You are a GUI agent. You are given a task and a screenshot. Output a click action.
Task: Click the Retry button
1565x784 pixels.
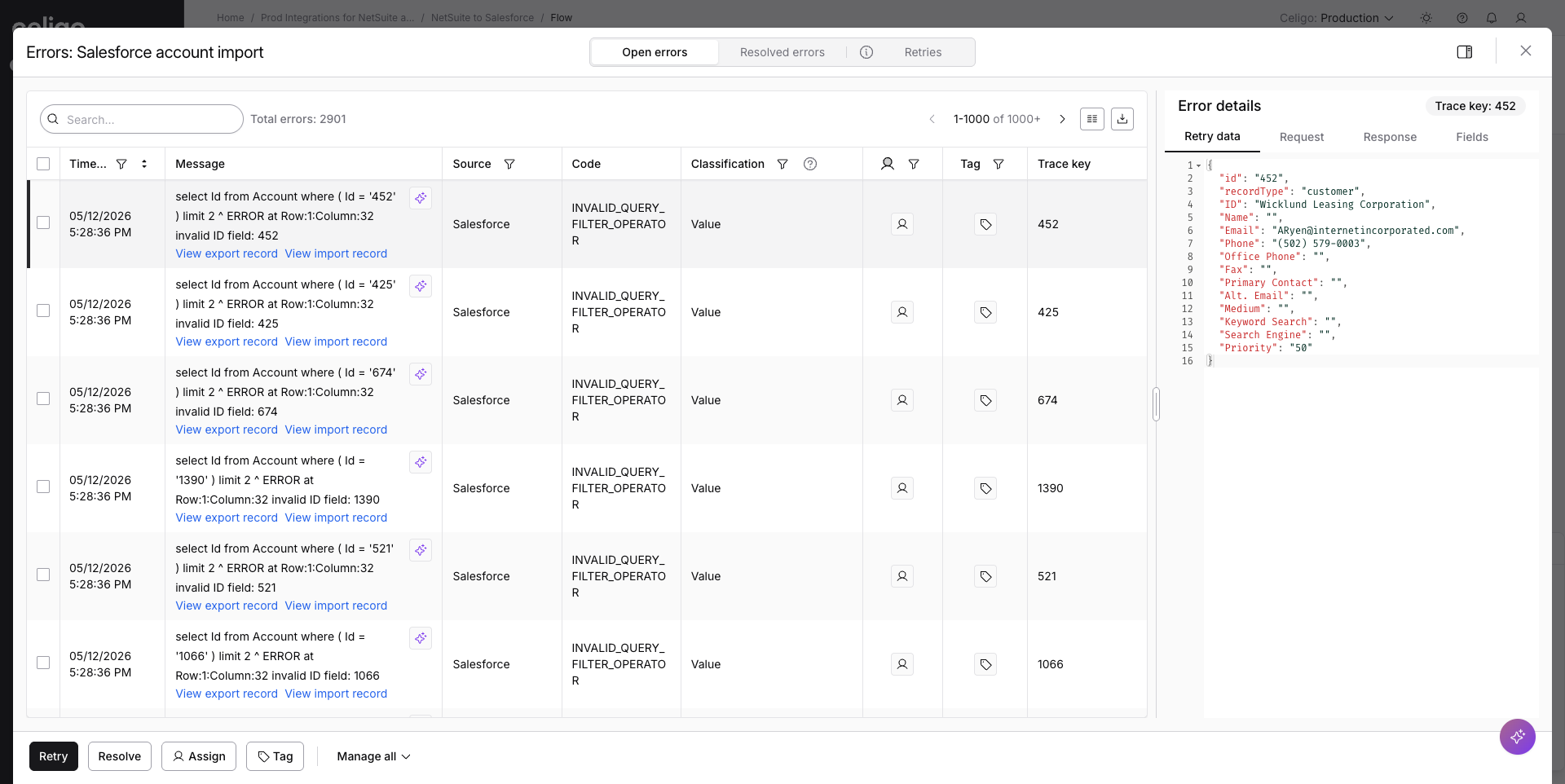tap(54, 756)
